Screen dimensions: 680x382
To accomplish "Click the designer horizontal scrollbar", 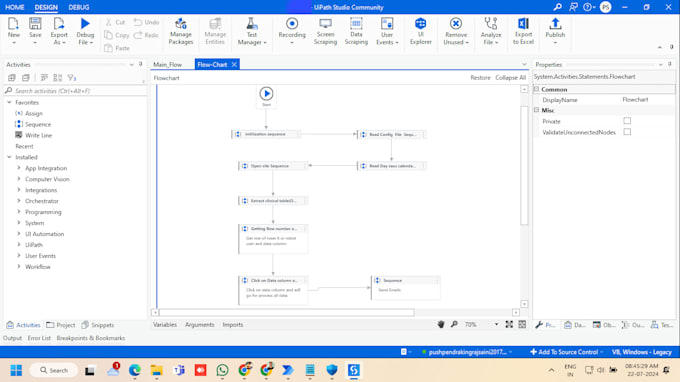I will 287,312.
